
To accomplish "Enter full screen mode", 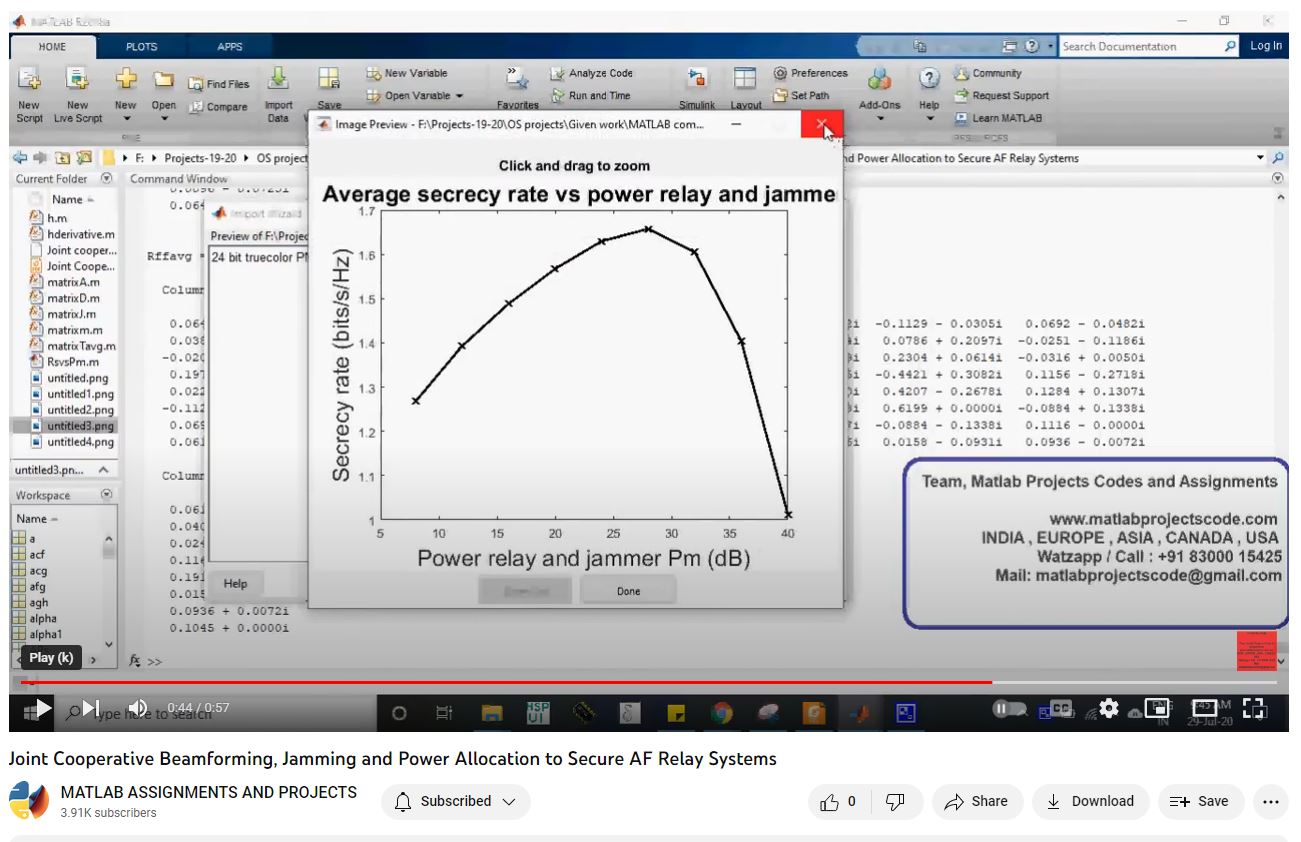I will pos(1254,708).
